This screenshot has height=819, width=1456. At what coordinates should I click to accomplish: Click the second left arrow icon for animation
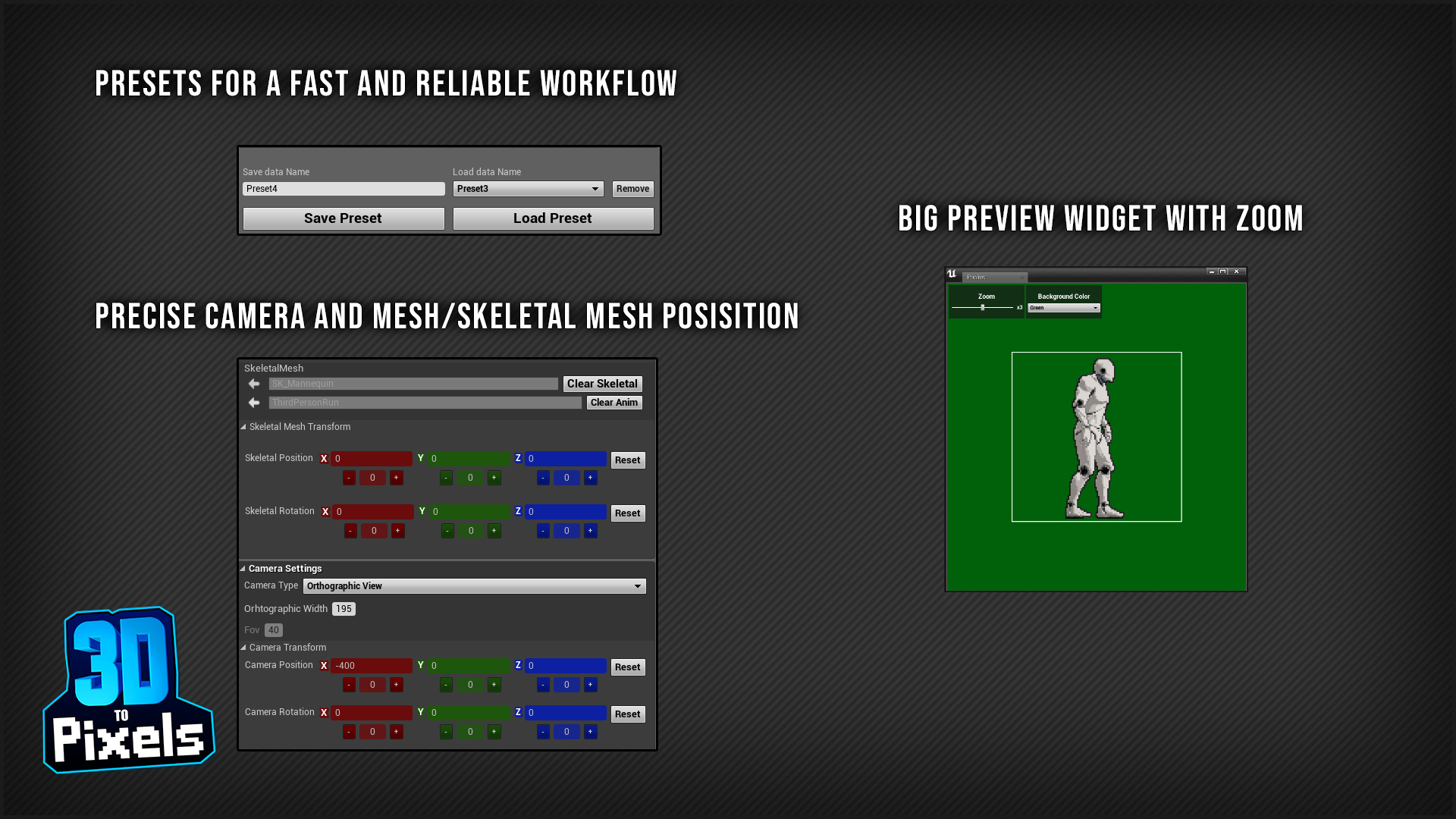[255, 402]
